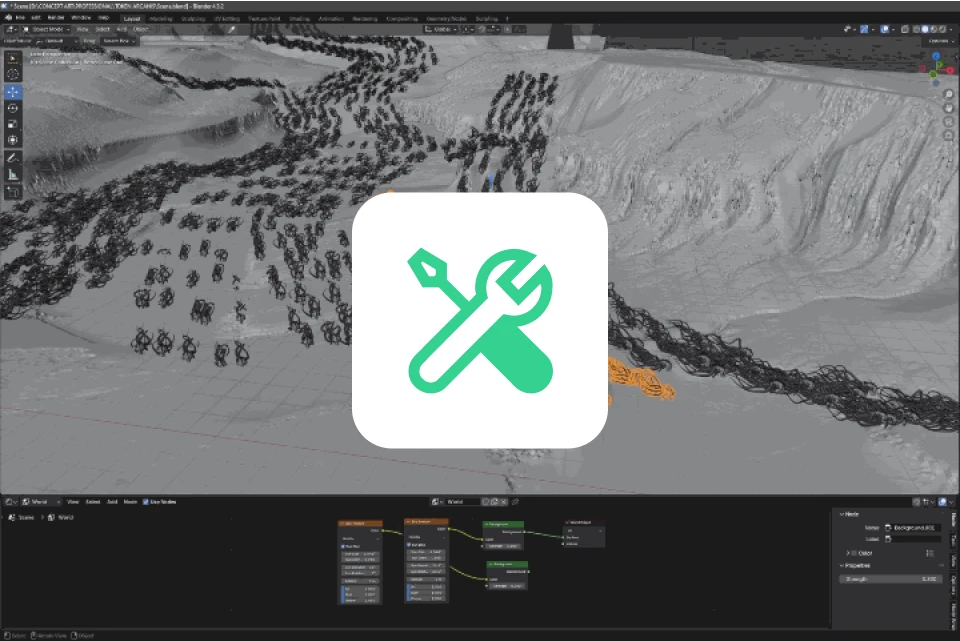
Task: Click the World breadcrumb in node editor
Action: (61, 517)
